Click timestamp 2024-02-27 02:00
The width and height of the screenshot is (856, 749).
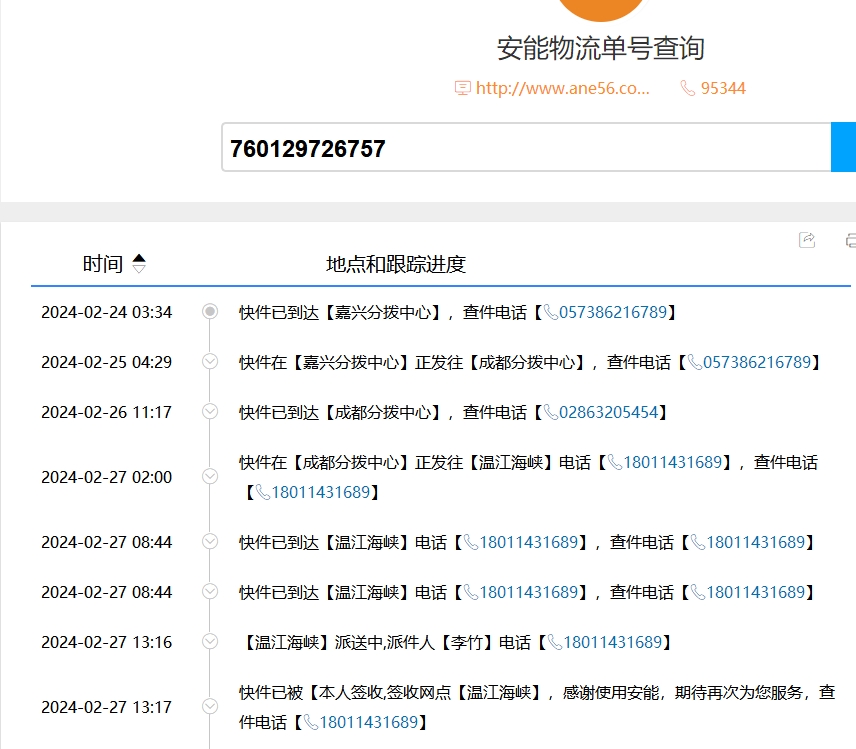[x=106, y=477]
